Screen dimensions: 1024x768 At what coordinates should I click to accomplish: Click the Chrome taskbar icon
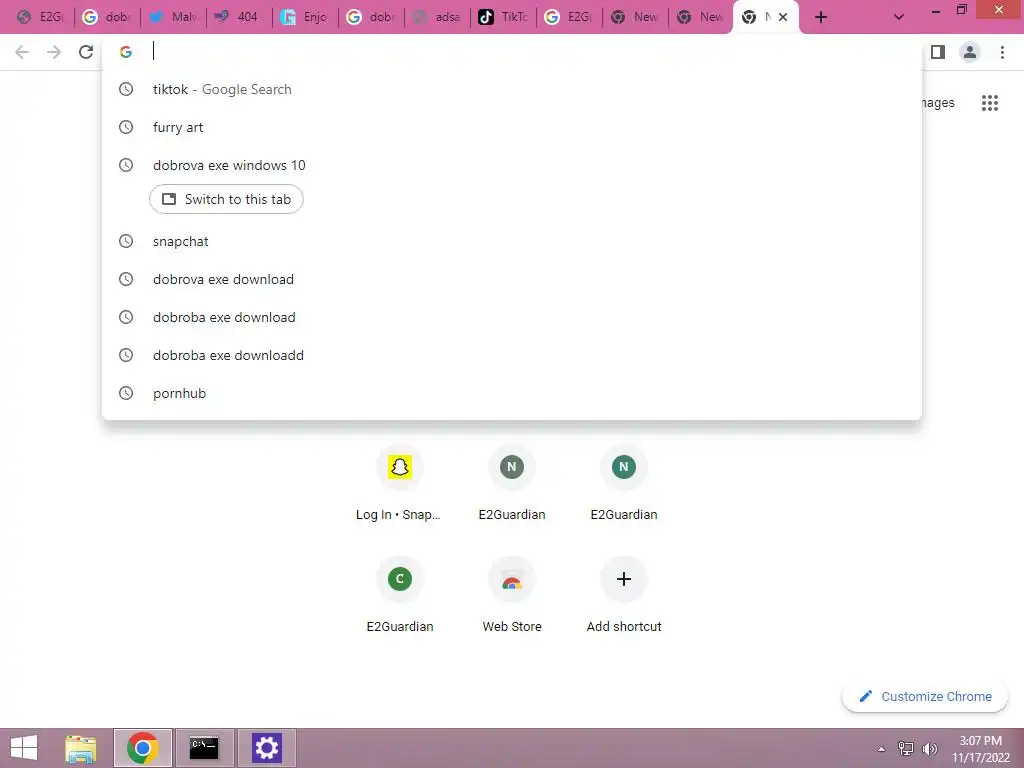coord(143,748)
